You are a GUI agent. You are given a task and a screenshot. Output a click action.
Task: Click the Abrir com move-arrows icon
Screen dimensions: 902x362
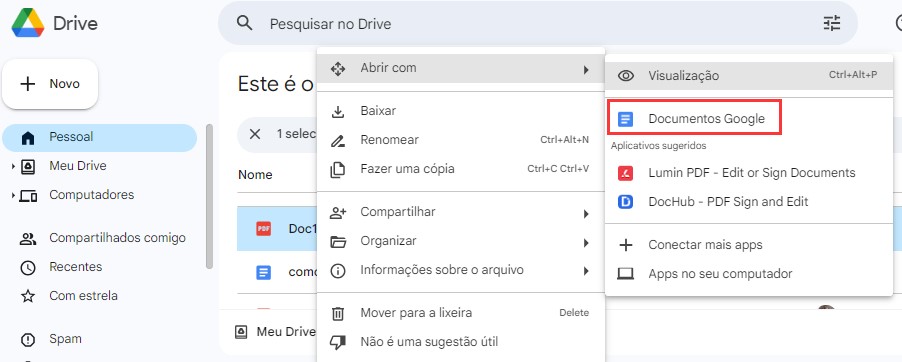click(x=338, y=69)
